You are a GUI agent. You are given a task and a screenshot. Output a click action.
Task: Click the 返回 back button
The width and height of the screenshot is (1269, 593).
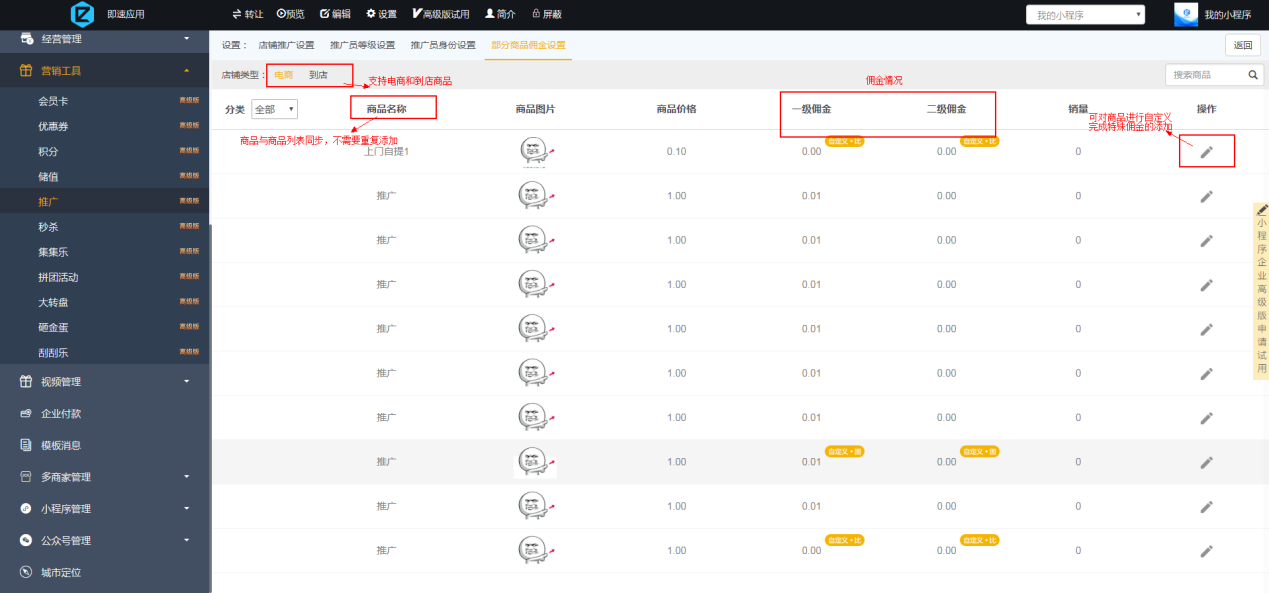point(1242,45)
